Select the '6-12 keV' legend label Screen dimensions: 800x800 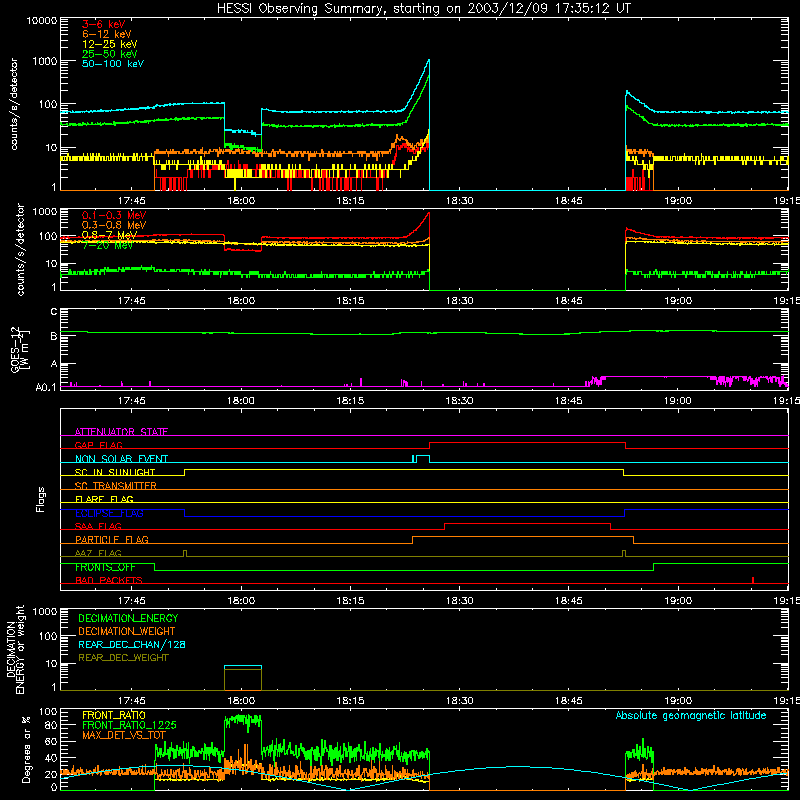point(107,34)
